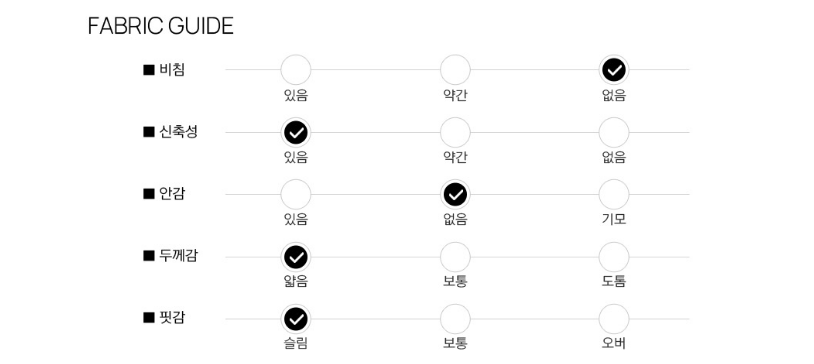Click checked 있음 option in 신축성 row
Screen dimensions: 814x364
click(296, 132)
